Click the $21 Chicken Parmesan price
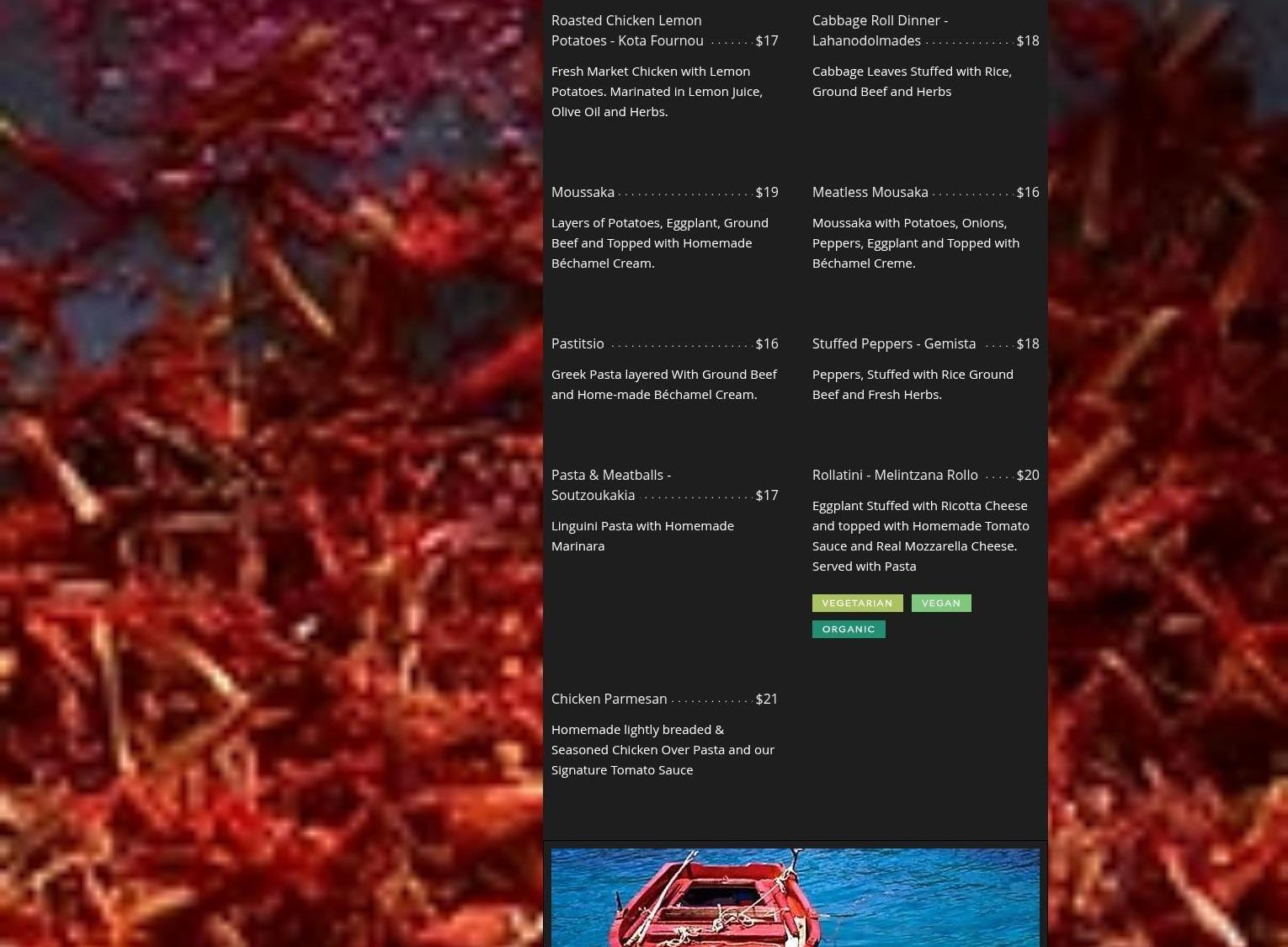1288x947 pixels. click(766, 699)
